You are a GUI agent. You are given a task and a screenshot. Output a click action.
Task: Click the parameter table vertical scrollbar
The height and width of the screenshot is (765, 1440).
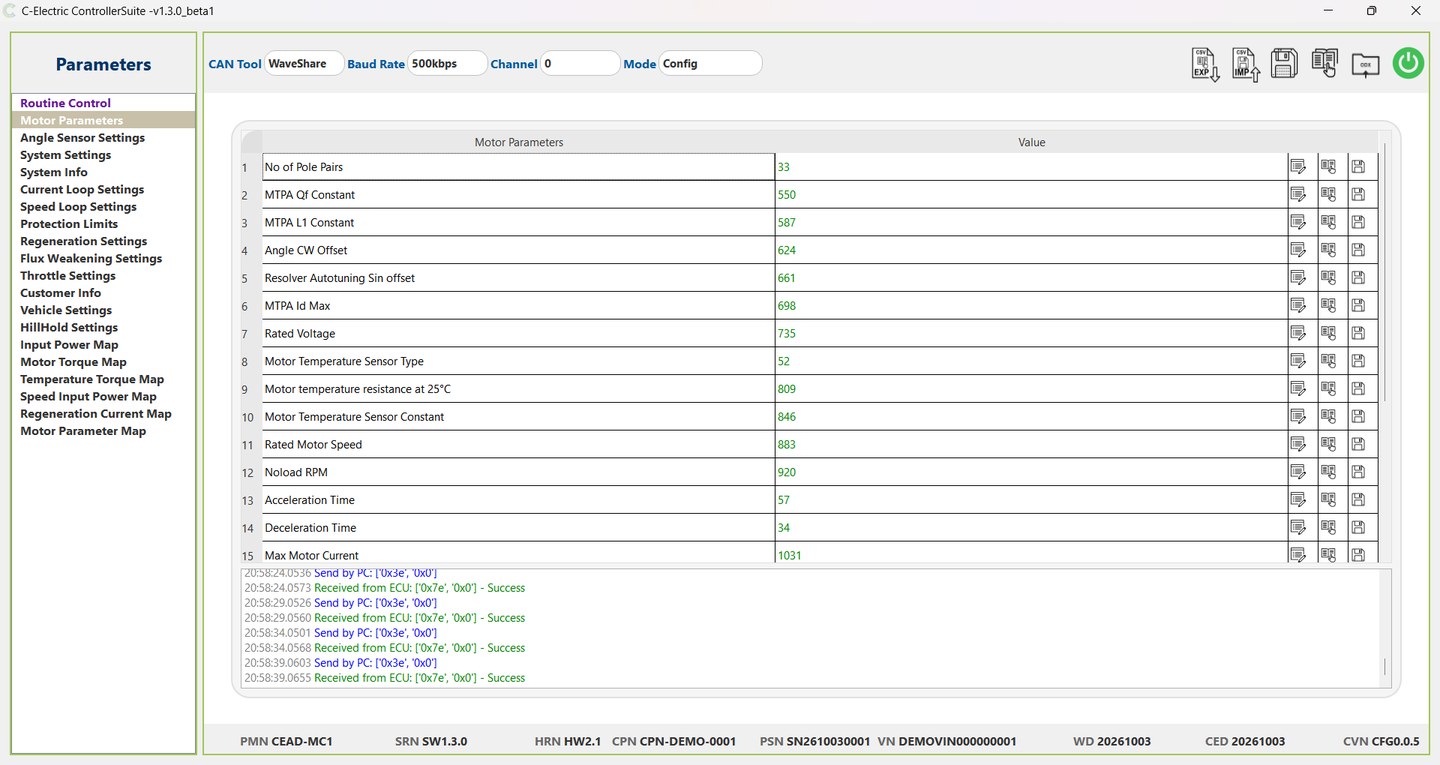pyautogui.click(x=1385, y=270)
